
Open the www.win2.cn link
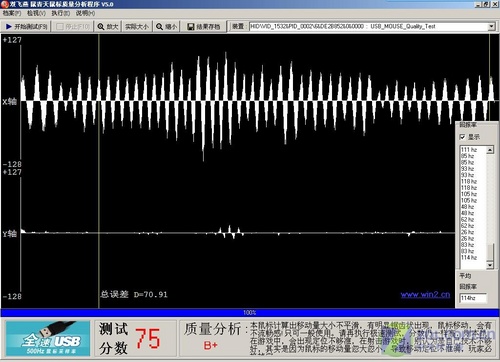point(425,294)
